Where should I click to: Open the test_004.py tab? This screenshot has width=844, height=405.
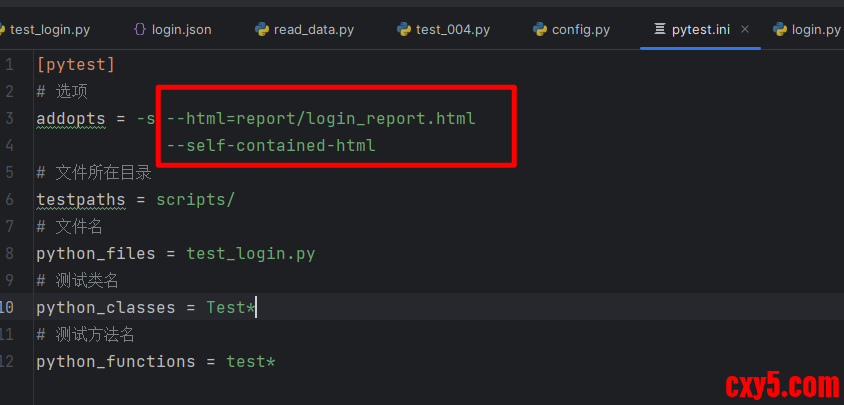coord(453,29)
